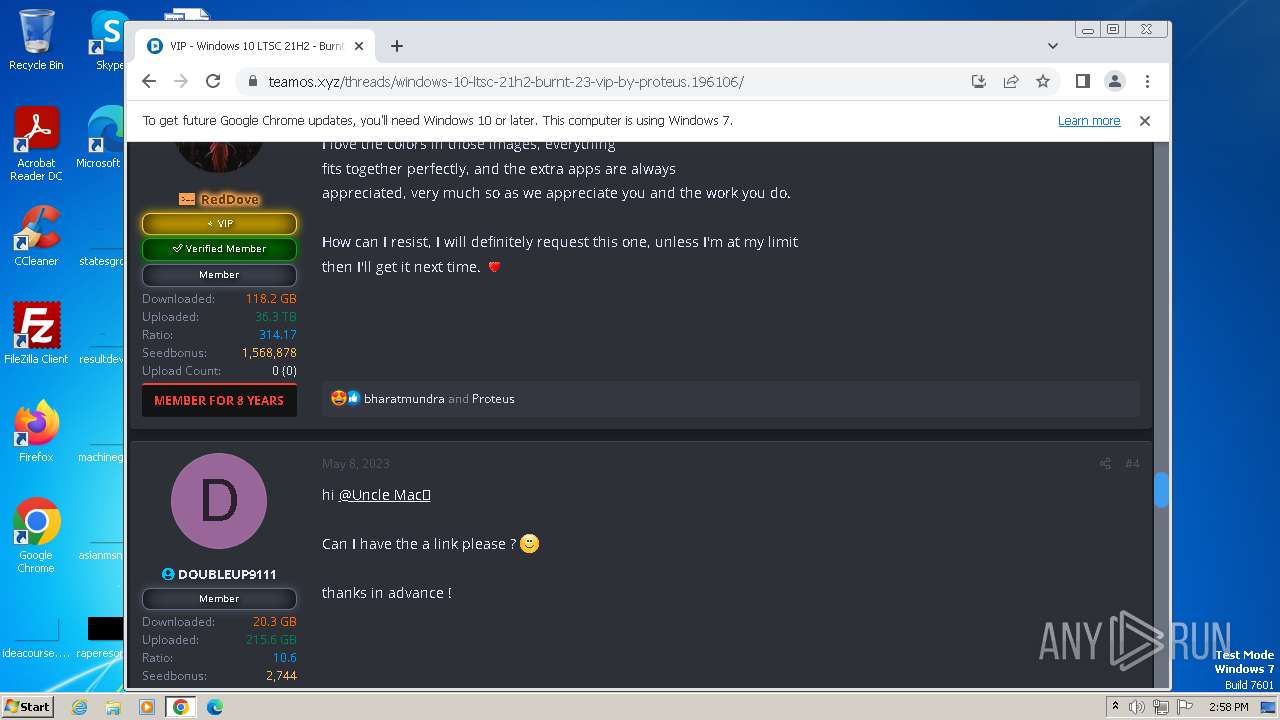This screenshot has height=720, width=1280.
Task: Click the page vertical scrollbar thumb
Action: pos(1161,490)
